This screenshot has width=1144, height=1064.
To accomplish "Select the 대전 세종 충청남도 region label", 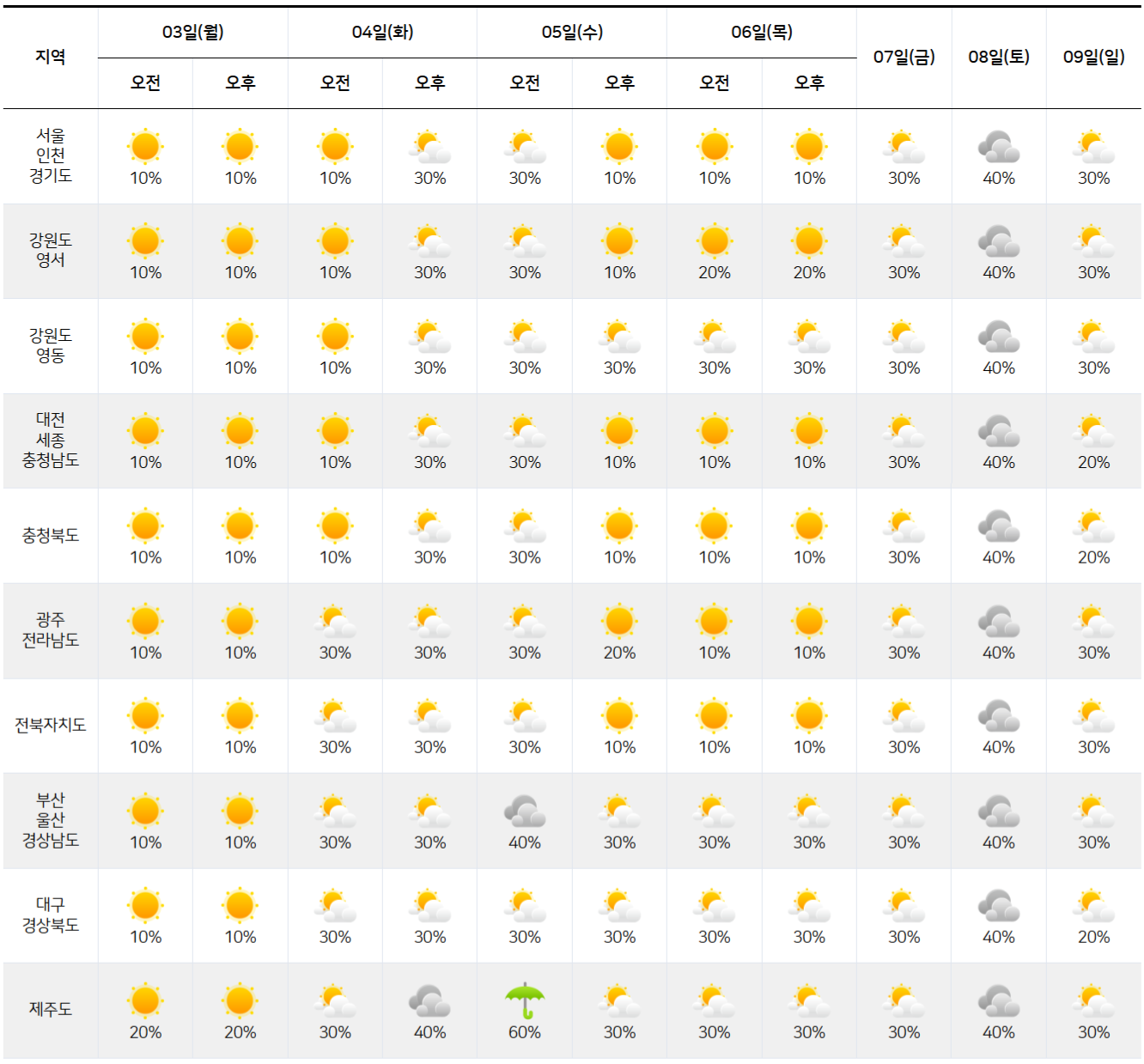I will (x=51, y=440).
